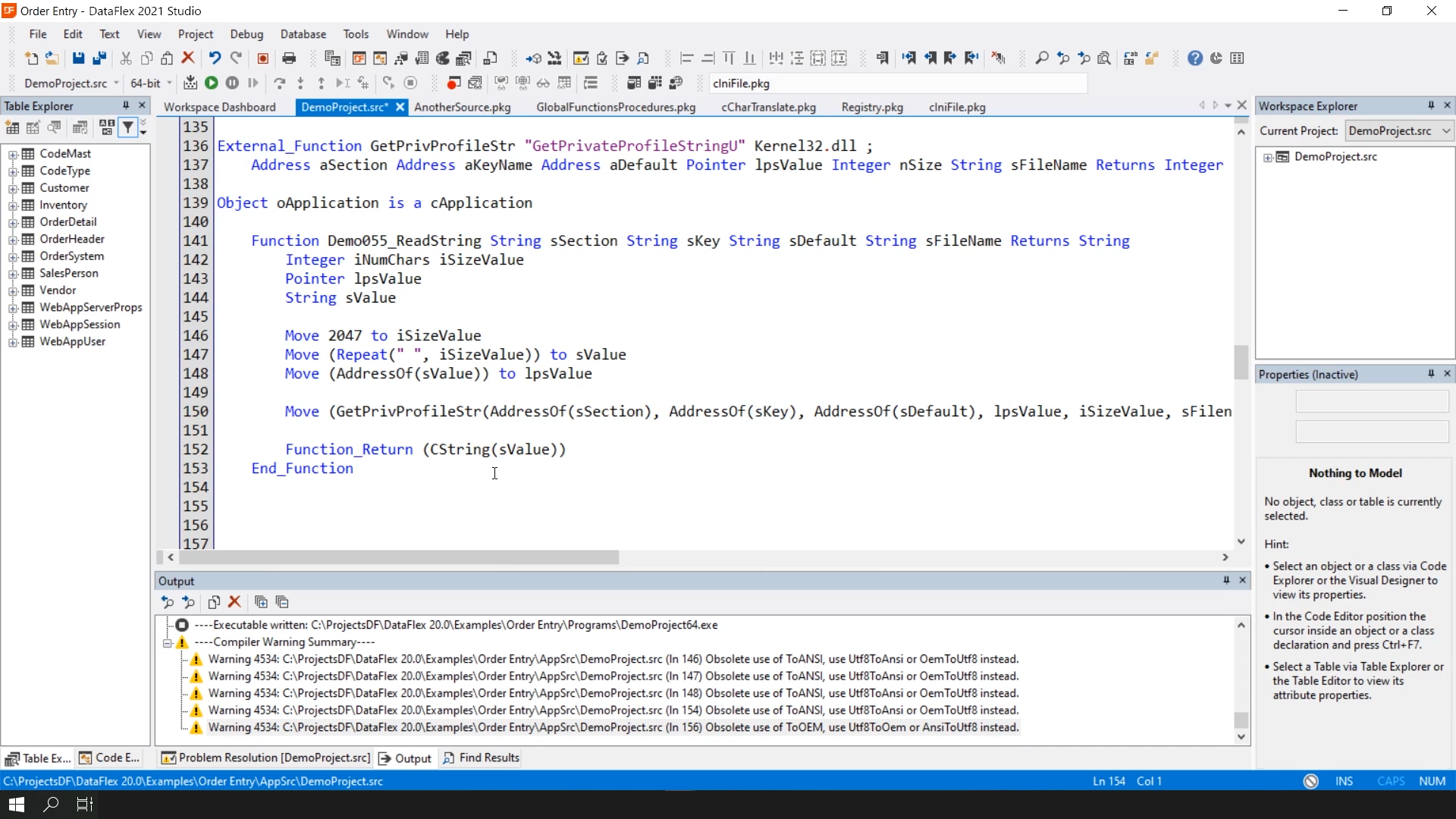Click the blue Help question icon
Viewport: 1456px width, 819px height.
click(x=1195, y=58)
